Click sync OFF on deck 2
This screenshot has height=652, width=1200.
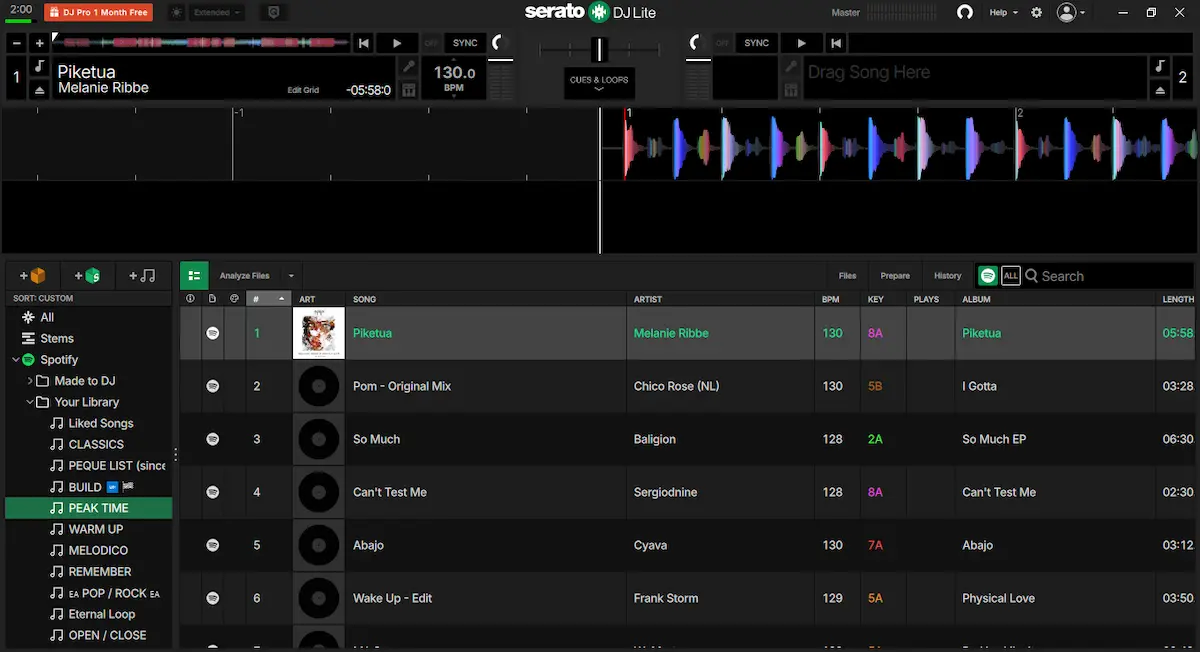click(723, 43)
